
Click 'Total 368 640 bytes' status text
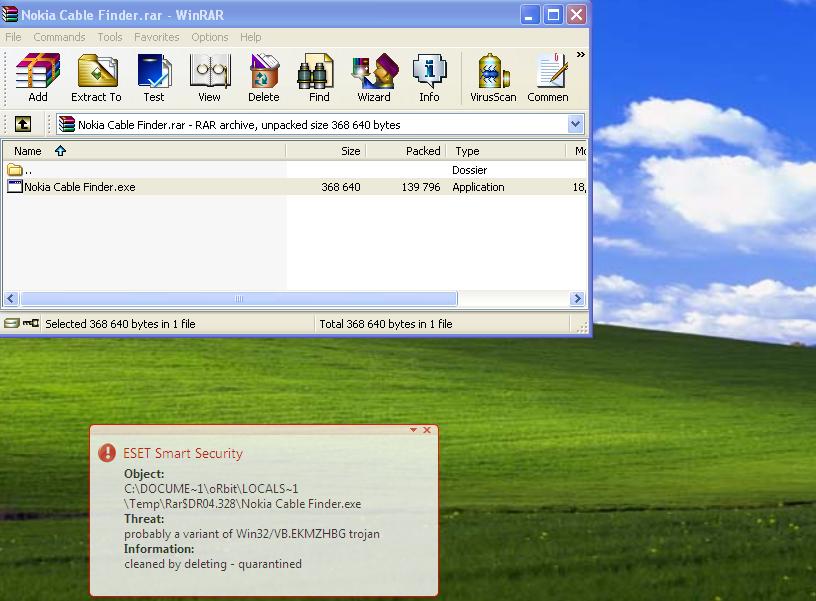386,324
